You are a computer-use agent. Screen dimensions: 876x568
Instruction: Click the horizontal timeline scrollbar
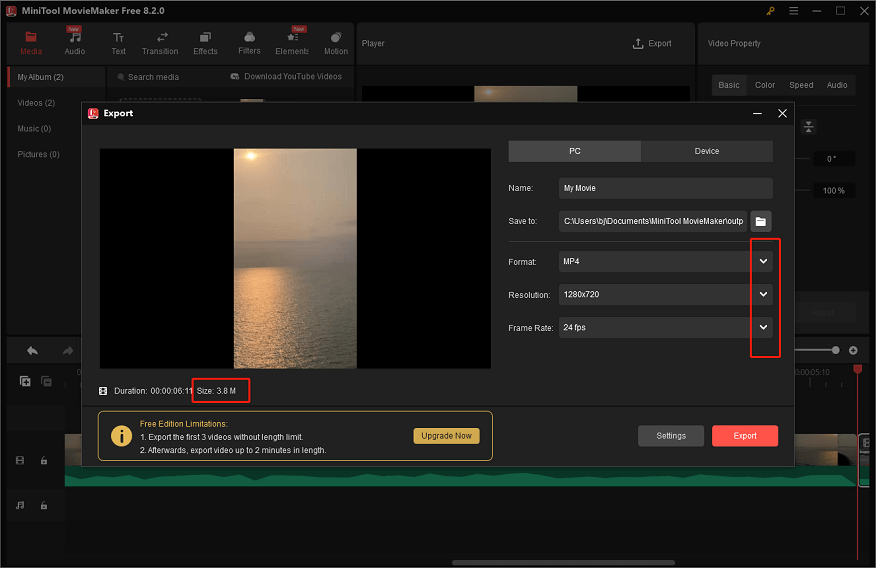click(x=563, y=562)
